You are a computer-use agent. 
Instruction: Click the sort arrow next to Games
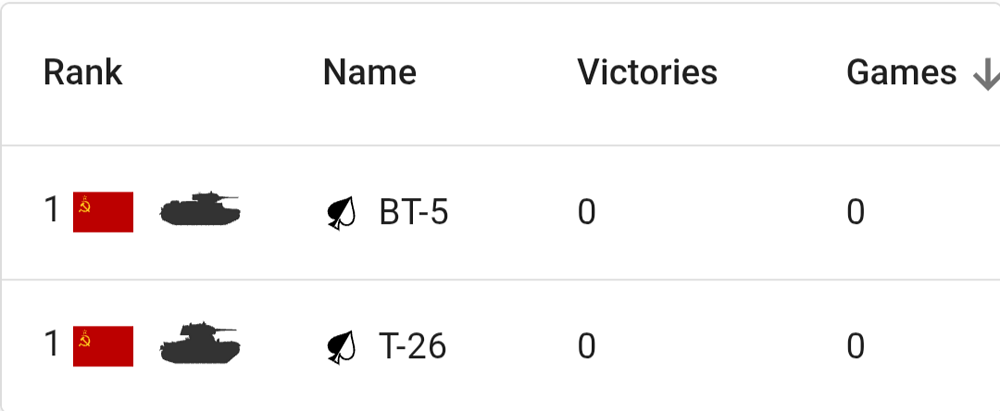click(986, 73)
